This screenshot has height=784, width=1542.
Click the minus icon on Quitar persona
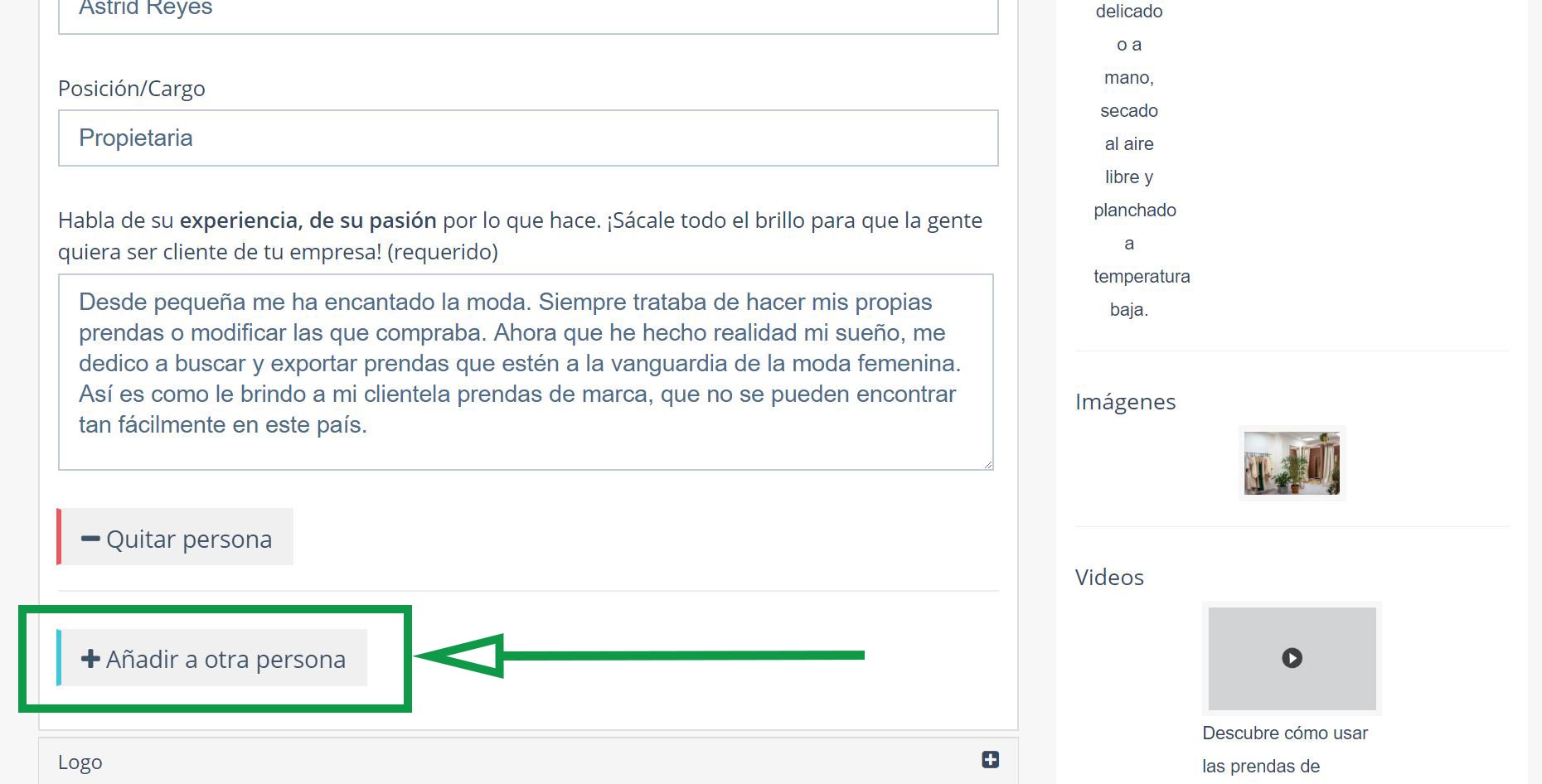[90, 539]
